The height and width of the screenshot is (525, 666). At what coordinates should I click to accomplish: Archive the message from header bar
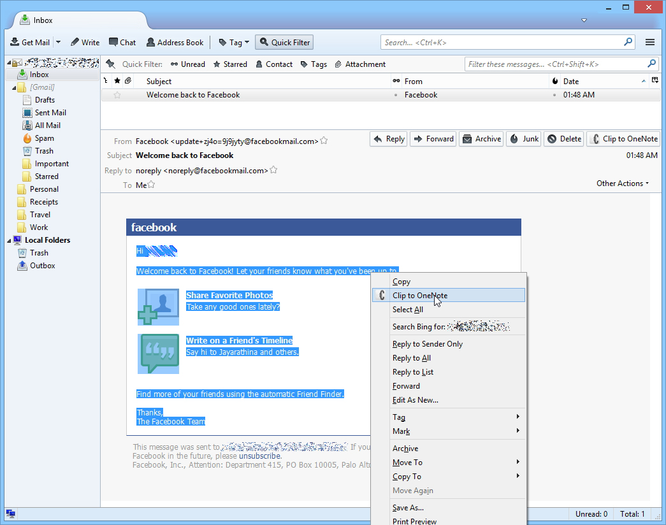pos(481,139)
